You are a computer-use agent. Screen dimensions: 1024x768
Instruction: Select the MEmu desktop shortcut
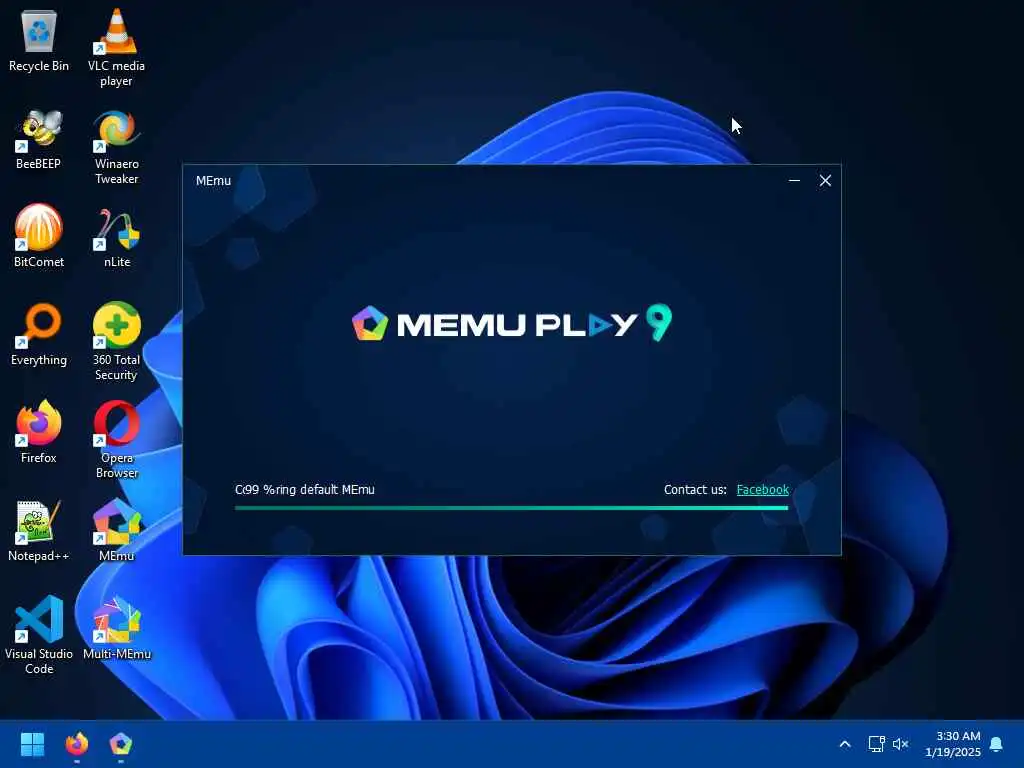[x=116, y=530]
